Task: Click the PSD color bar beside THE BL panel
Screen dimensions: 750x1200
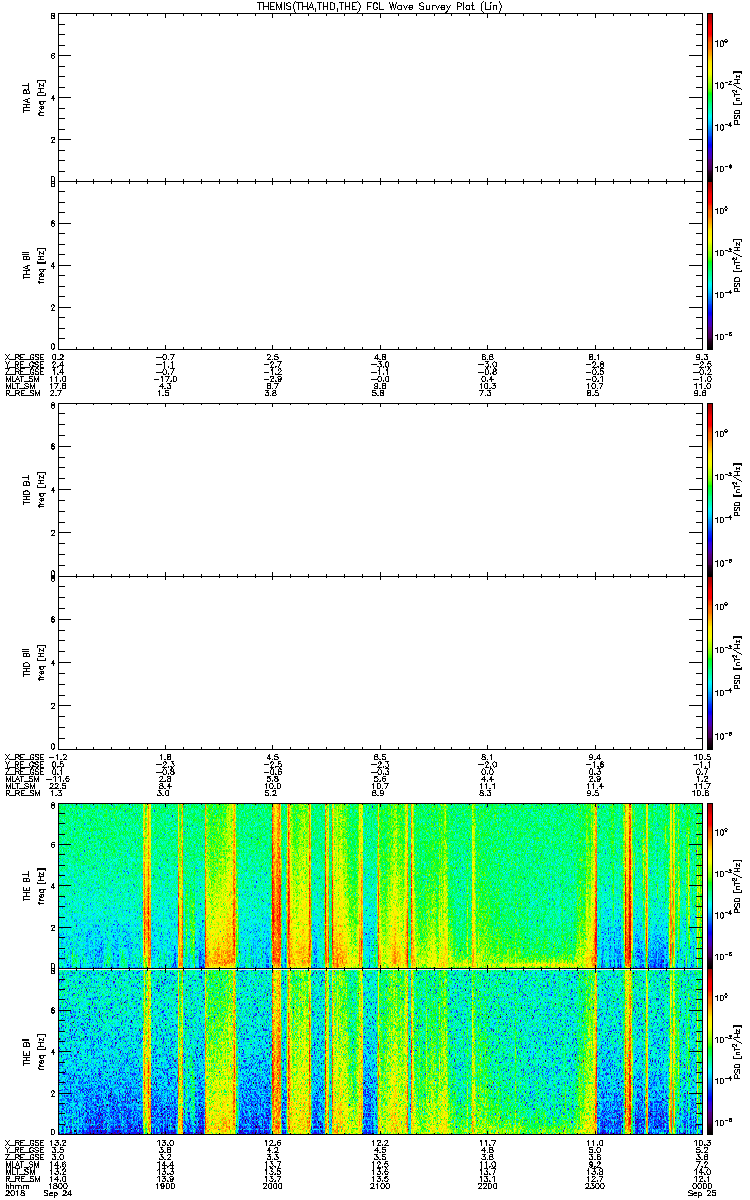Action: (x=710, y=884)
